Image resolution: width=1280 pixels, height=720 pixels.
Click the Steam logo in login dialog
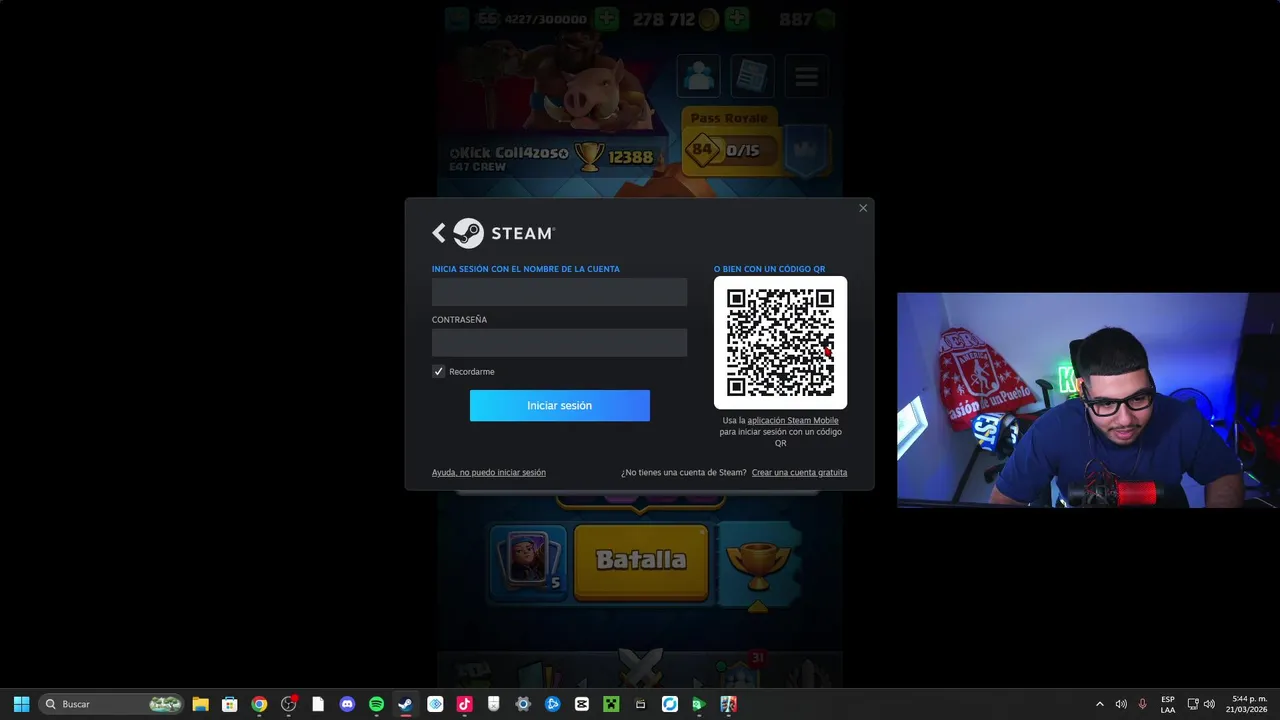[x=504, y=233]
